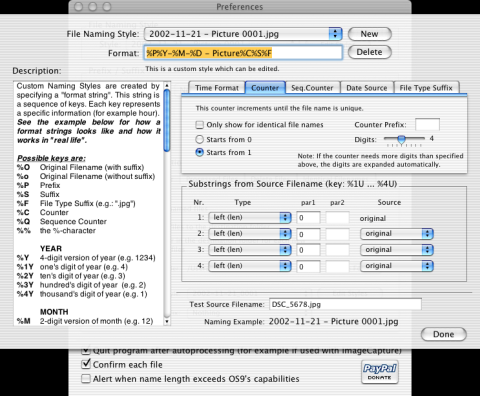Select the Starts from 1 option
This screenshot has width=480, height=396.
point(199,152)
